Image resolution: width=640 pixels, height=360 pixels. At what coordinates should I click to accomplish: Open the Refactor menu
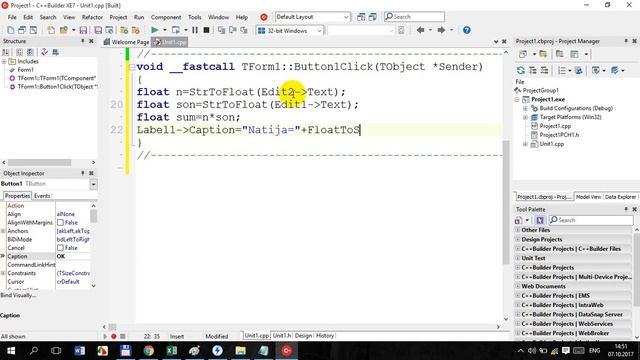click(92, 17)
